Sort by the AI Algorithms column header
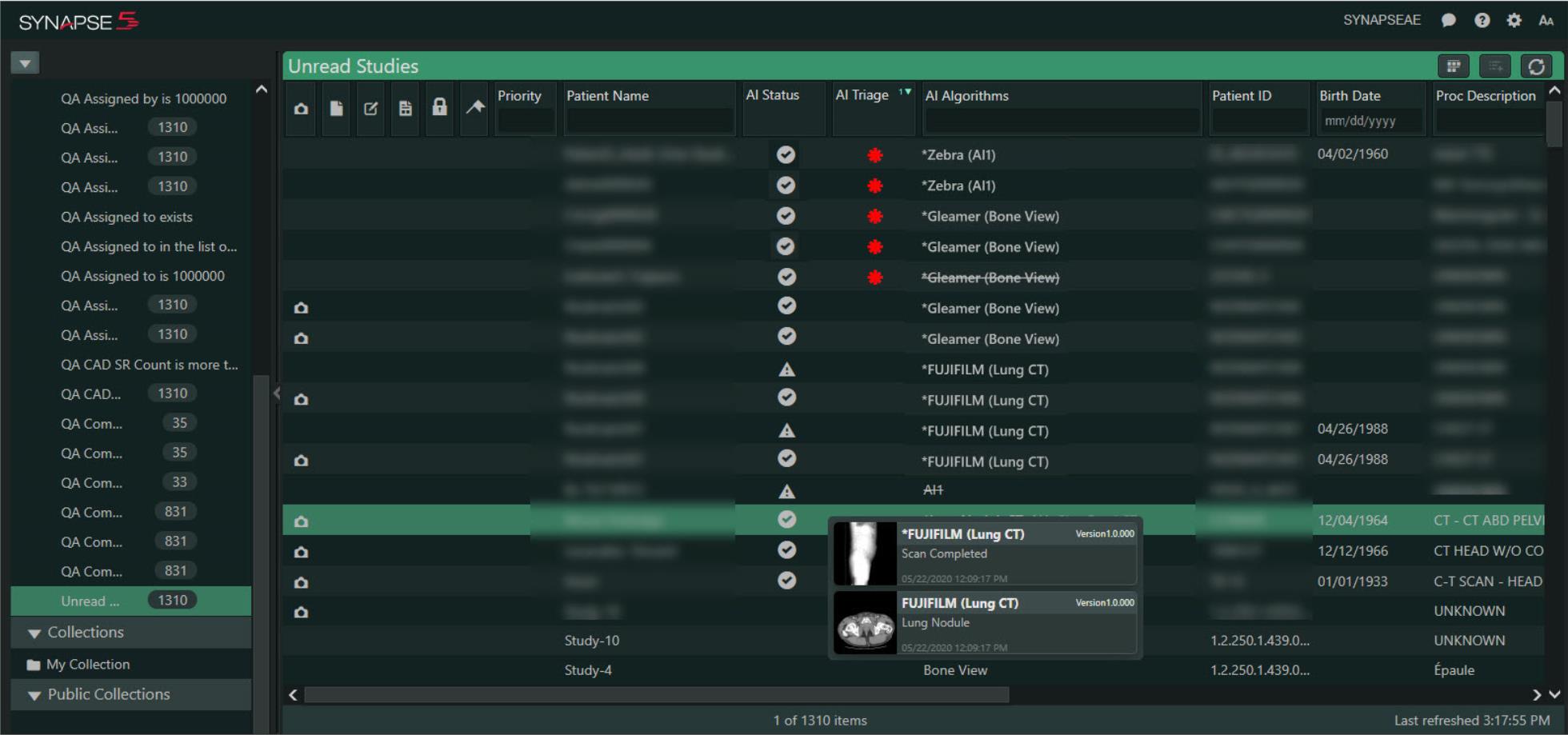The image size is (1568, 735). click(x=966, y=96)
